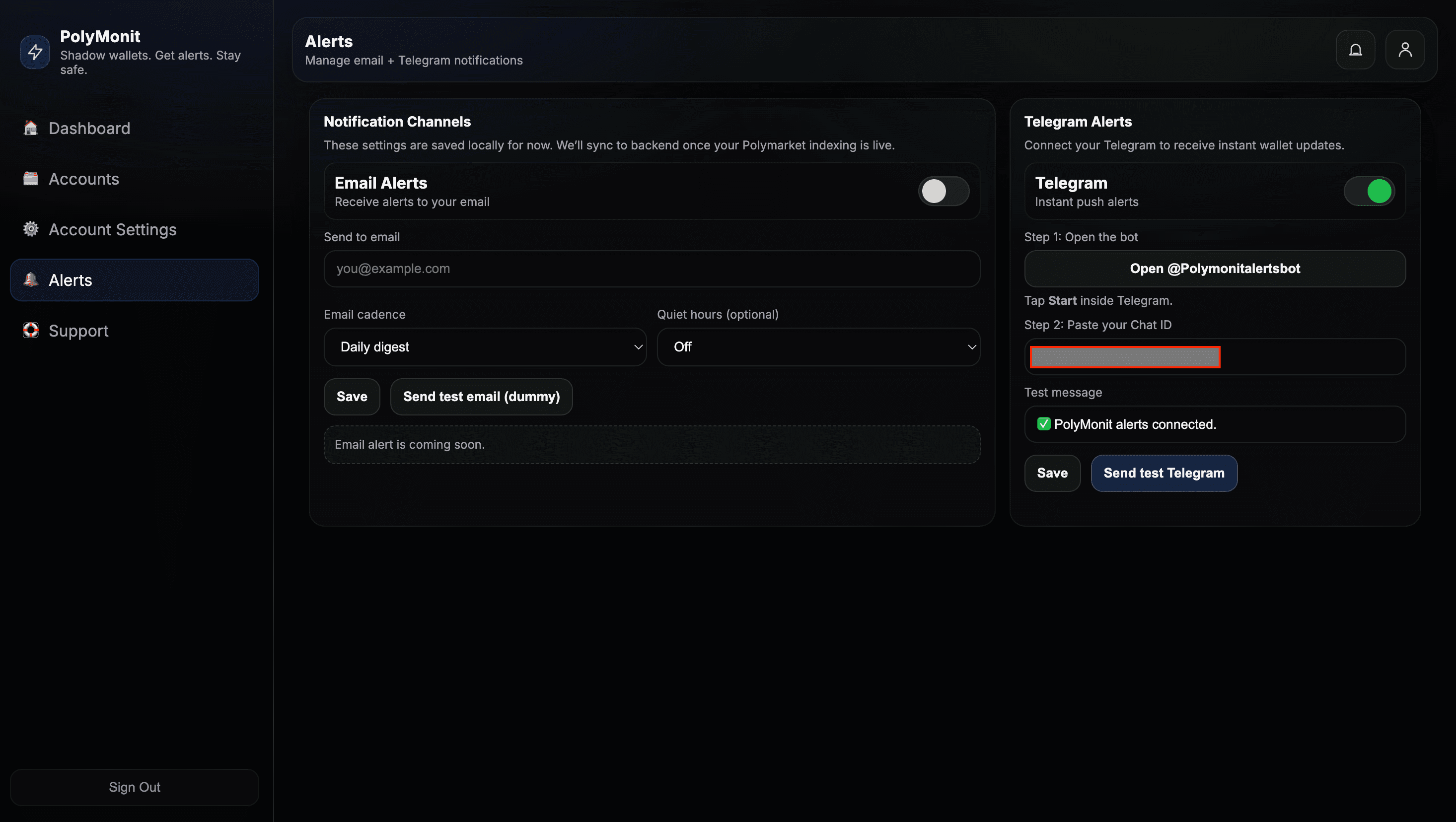1456x822 pixels.
Task: Click the Alerts bell icon in sidebar
Action: tap(30, 279)
